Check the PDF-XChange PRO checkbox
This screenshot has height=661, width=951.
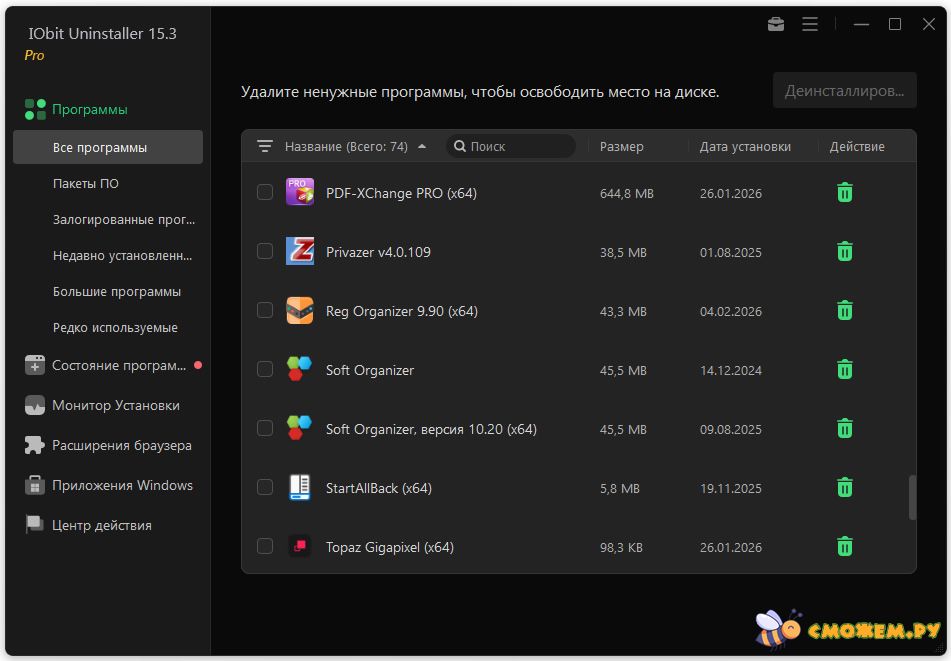point(265,193)
